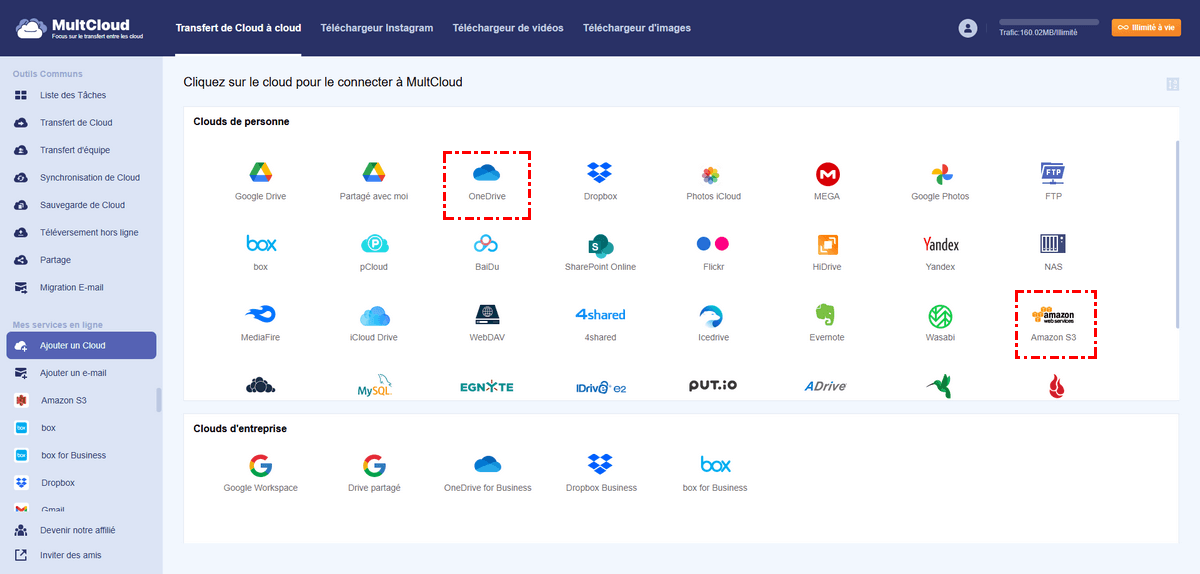Image resolution: width=1200 pixels, height=574 pixels.
Task: Open Téléchargeur de vidéos tab
Action: [x=508, y=28]
